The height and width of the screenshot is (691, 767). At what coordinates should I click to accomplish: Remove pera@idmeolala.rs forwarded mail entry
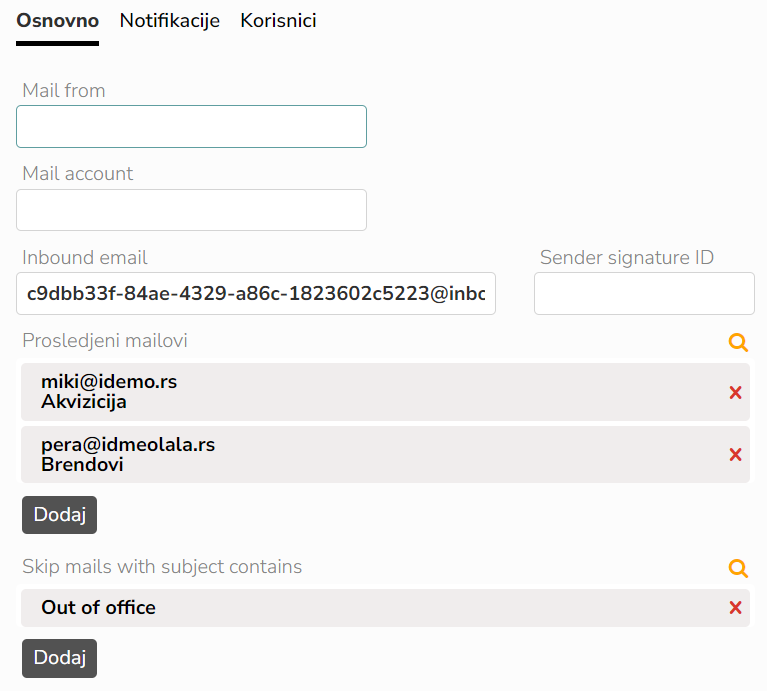(735, 454)
